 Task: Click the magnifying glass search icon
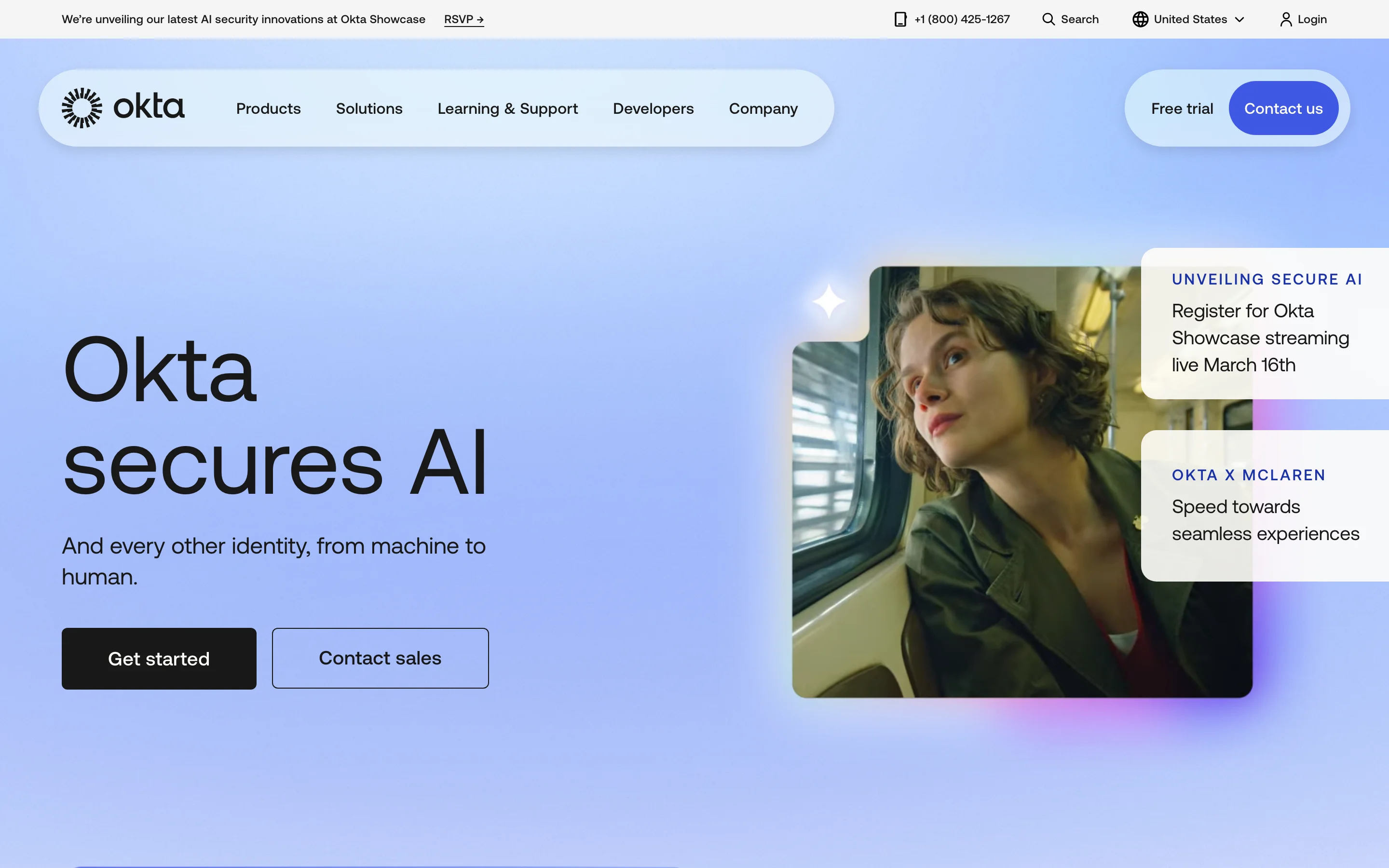(x=1048, y=19)
